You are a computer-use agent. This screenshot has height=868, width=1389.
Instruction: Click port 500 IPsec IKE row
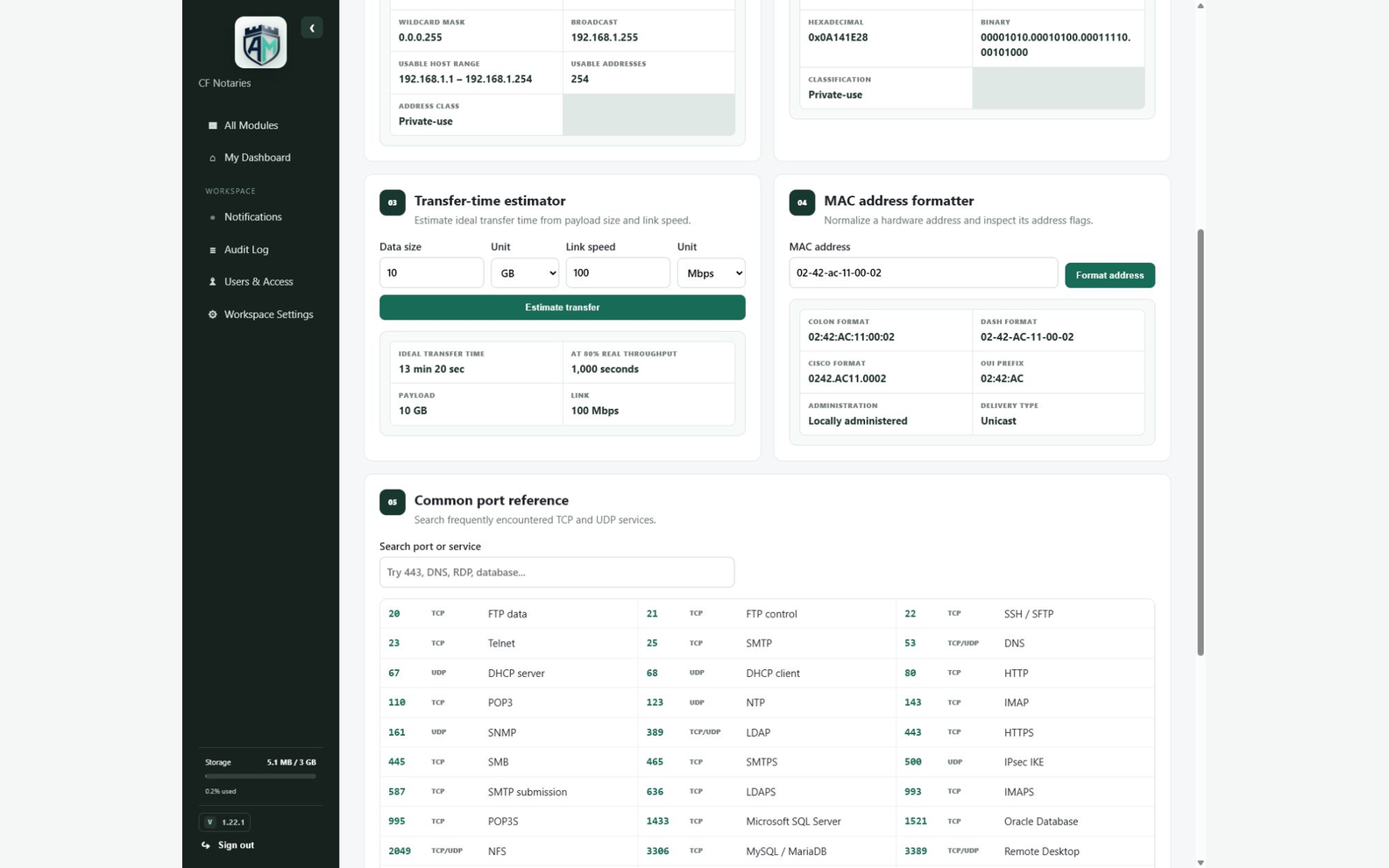(x=1024, y=763)
